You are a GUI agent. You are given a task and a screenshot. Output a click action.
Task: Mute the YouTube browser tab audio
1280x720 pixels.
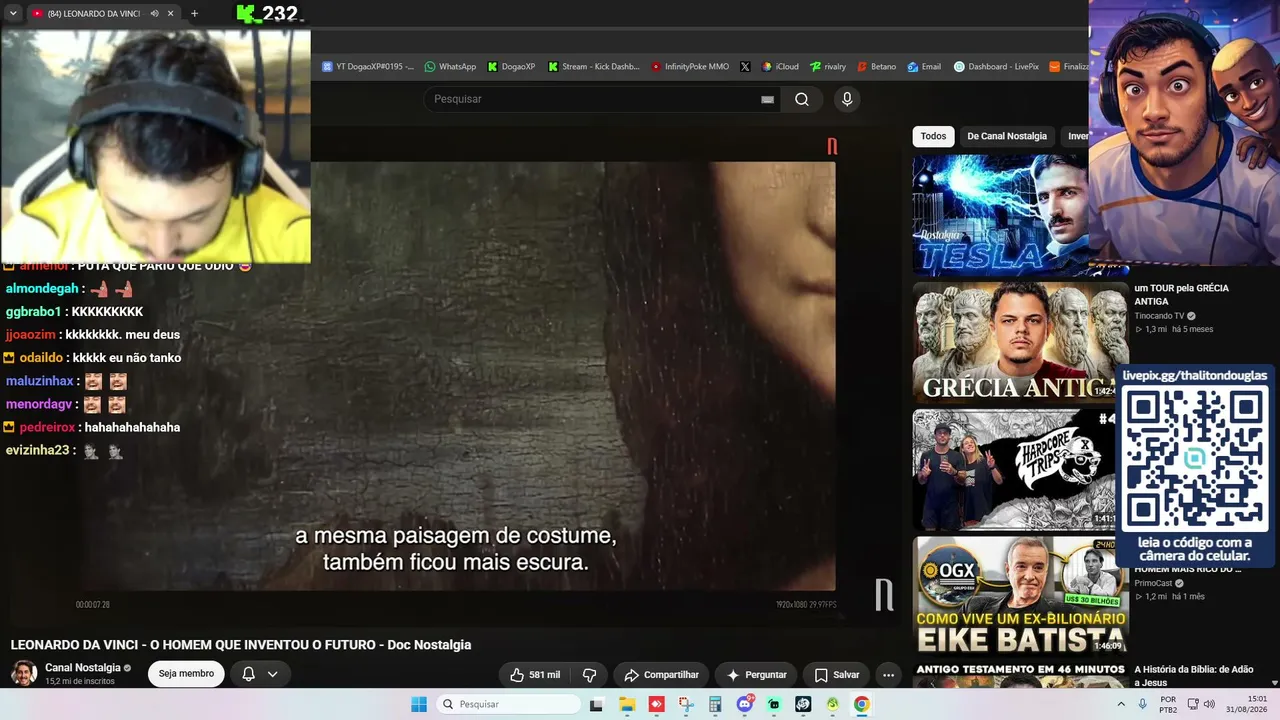(154, 14)
